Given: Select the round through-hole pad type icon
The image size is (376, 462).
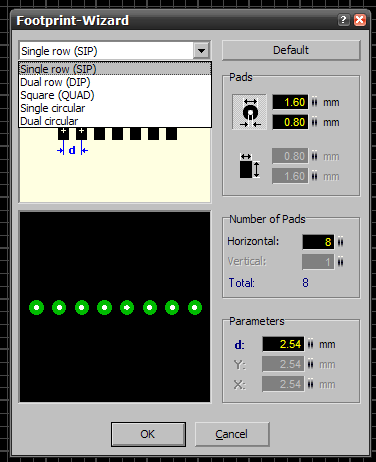Looking at the screenshot, I should [x=249, y=112].
